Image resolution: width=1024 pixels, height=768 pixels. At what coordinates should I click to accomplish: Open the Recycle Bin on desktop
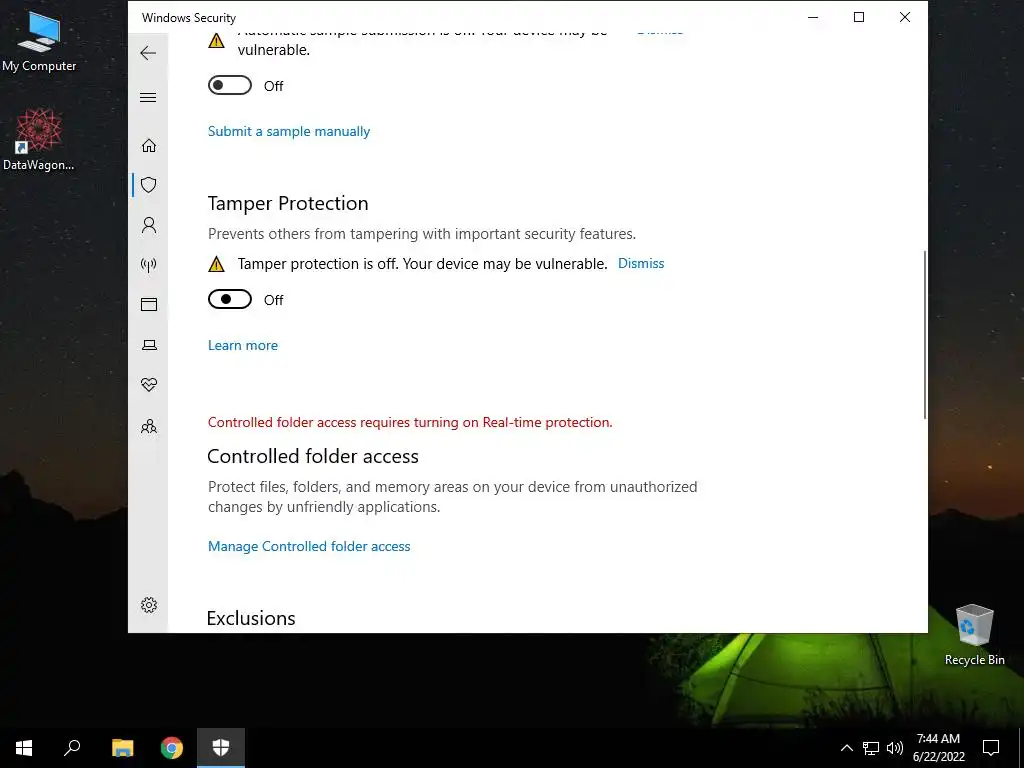point(974,635)
